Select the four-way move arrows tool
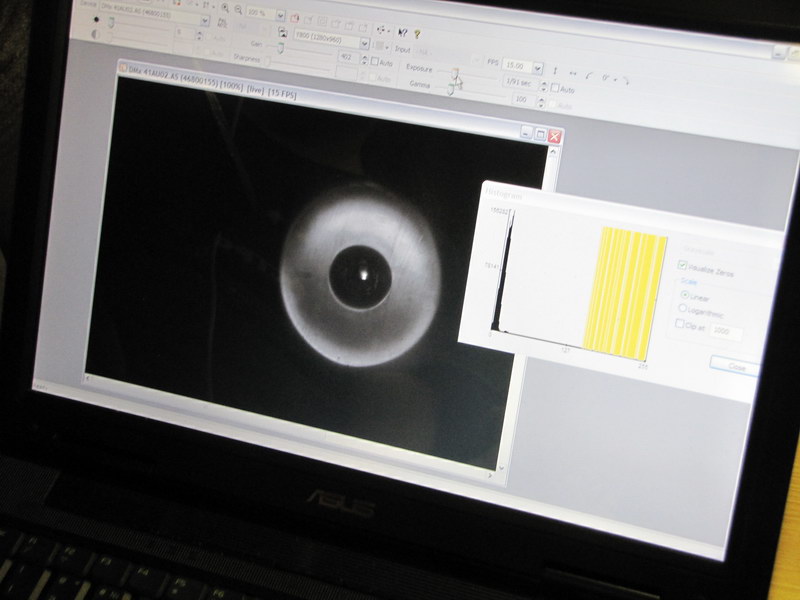This screenshot has width=800, height=600. coord(382,30)
